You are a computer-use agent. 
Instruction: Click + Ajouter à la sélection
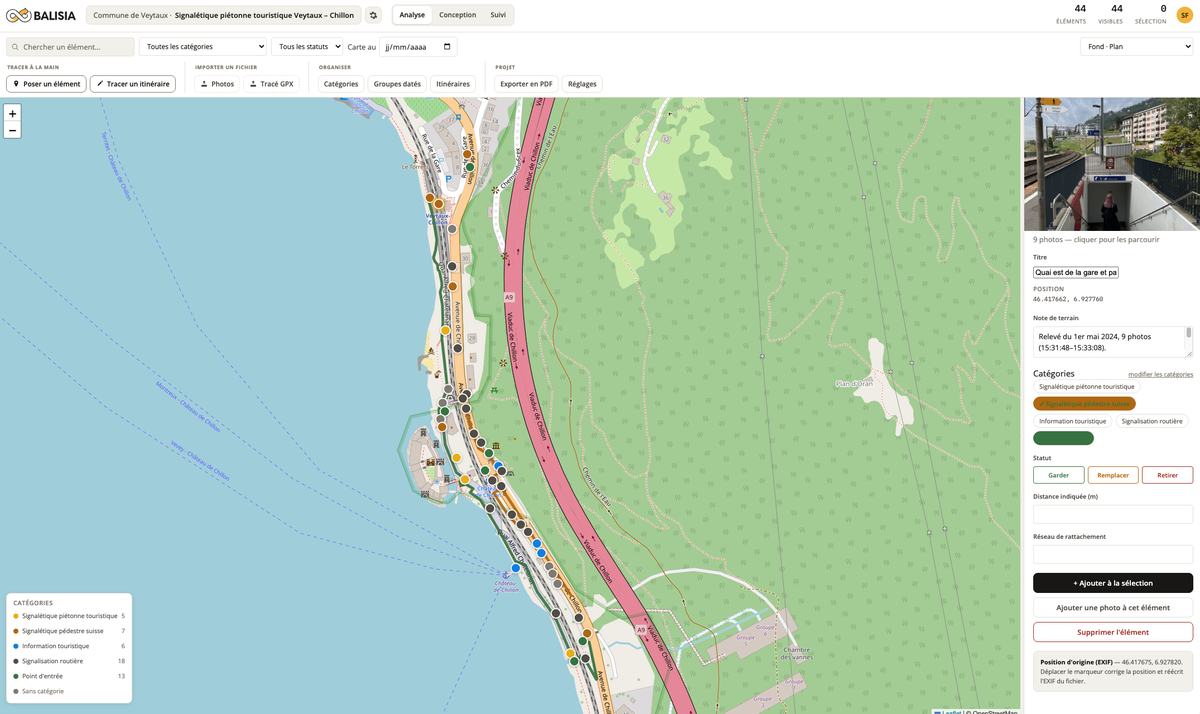1113,583
